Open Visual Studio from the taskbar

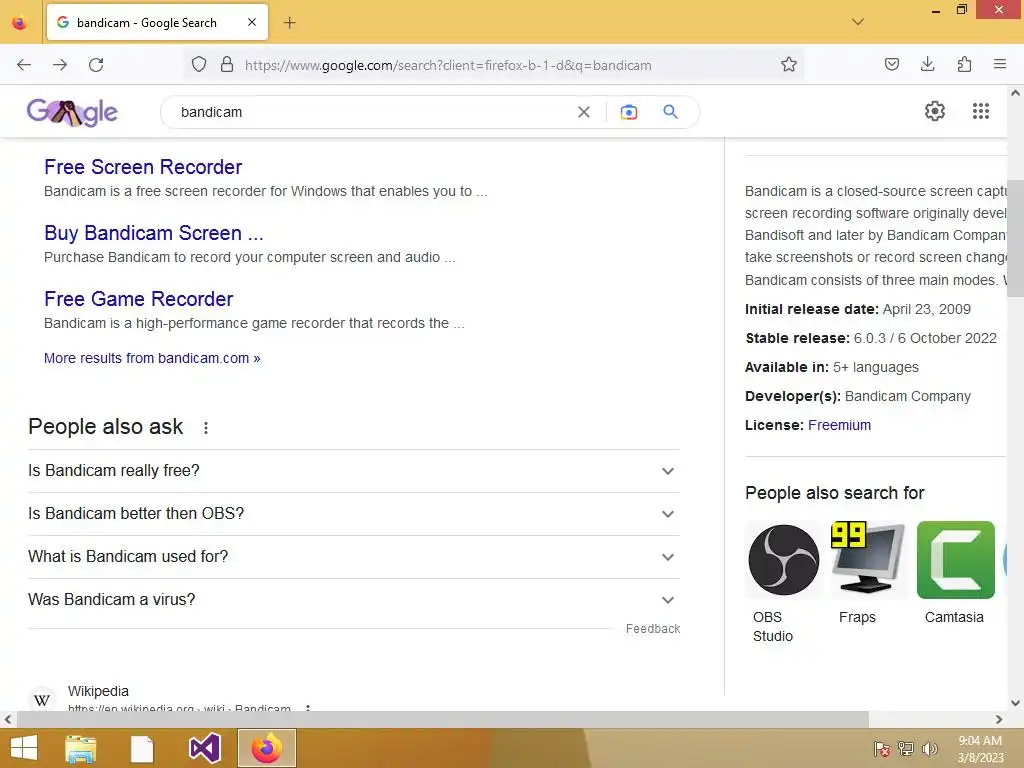204,748
